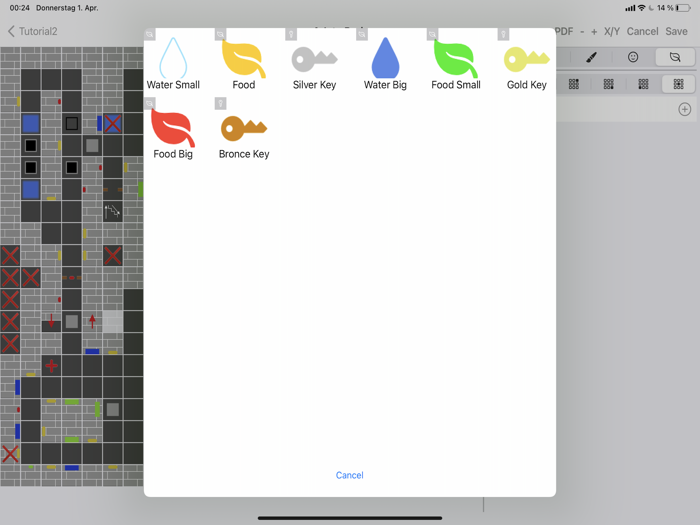Tap the circled plus add button
This screenshot has width=700, height=525.
[x=685, y=109]
